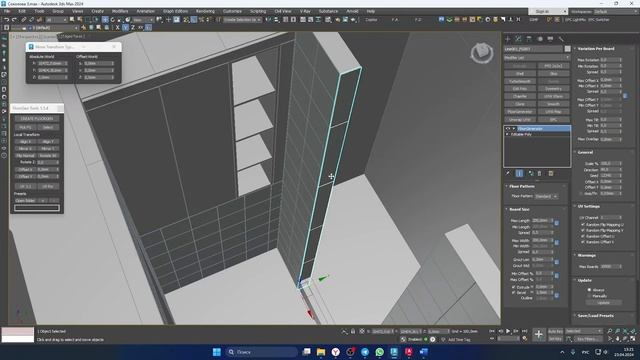Viewport: 640px width, 360px height.
Task: Activate the Select and Rotate tool
Action: pos(113,20)
